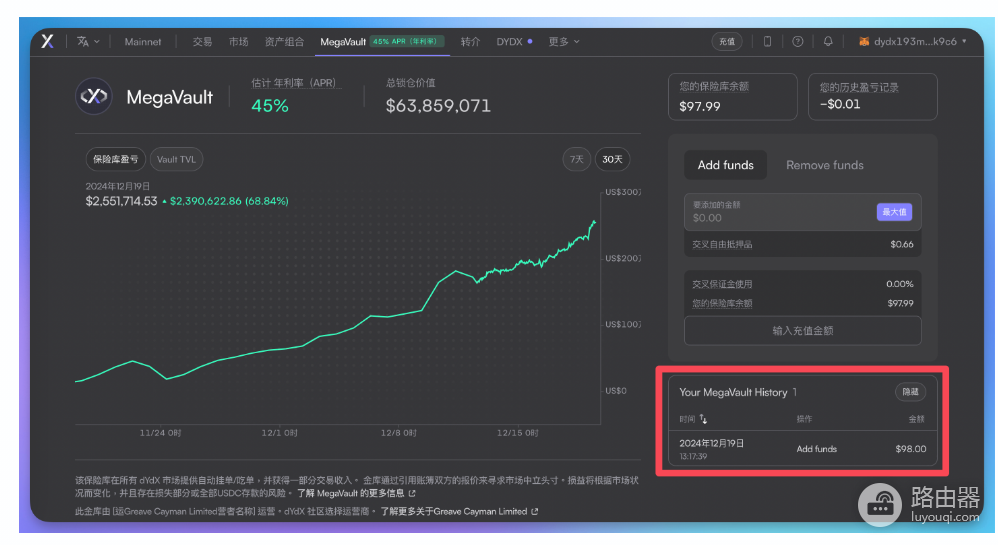Screen dimensions: 998x545
Task: Expand the 更多 menu dropdown
Action: pos(564,41)
